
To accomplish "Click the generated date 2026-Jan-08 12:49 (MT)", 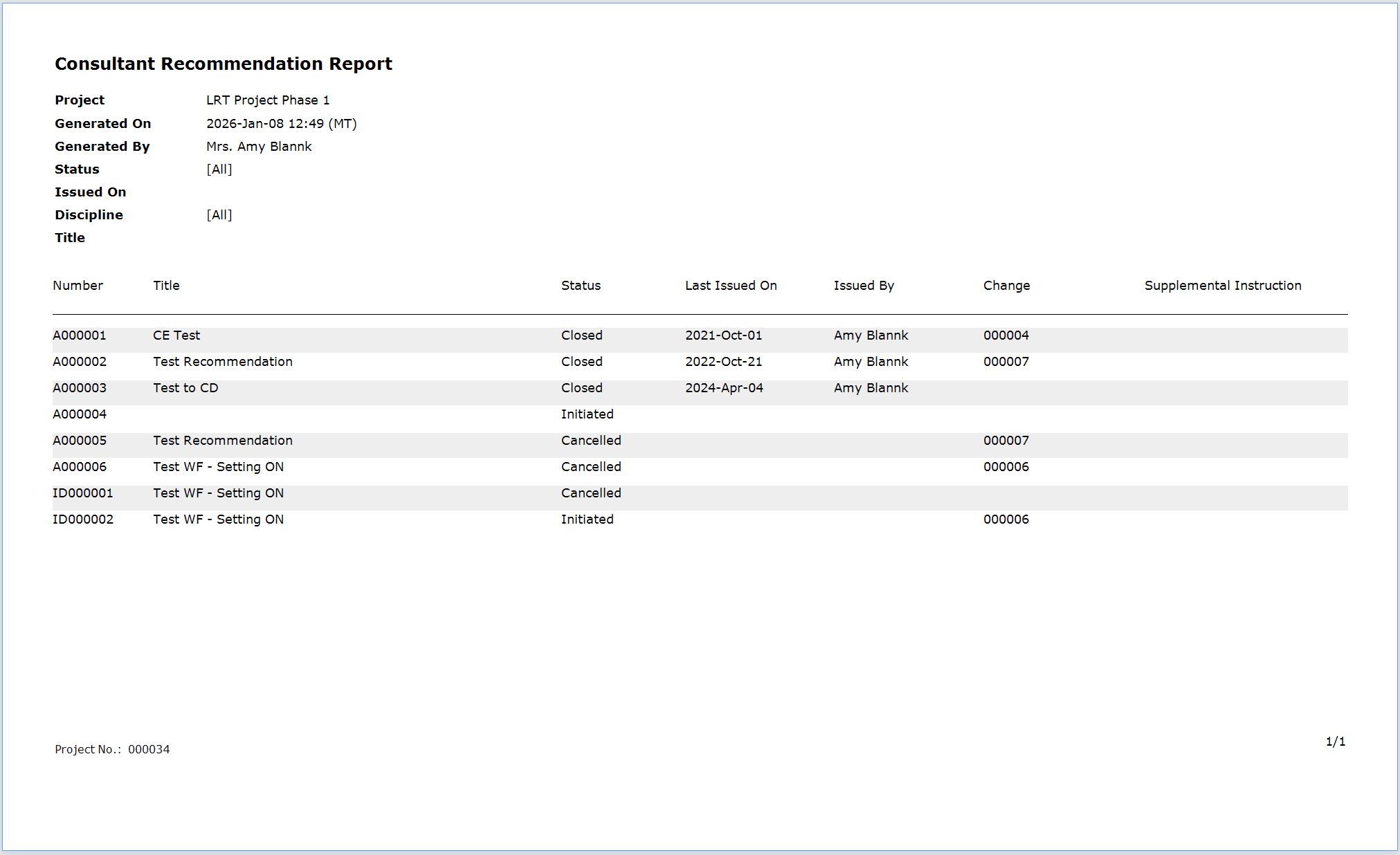I will tap(282, 124).
